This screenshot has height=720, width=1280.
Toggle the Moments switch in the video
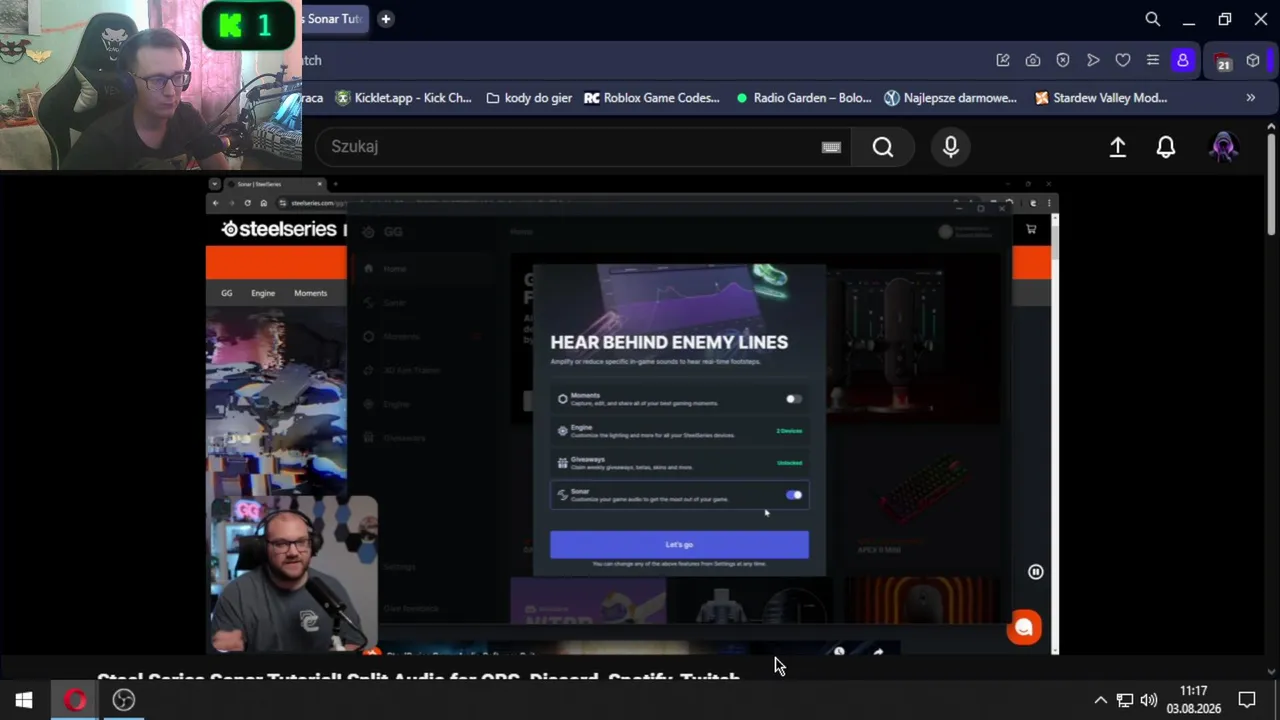click(x=793, y=399)
